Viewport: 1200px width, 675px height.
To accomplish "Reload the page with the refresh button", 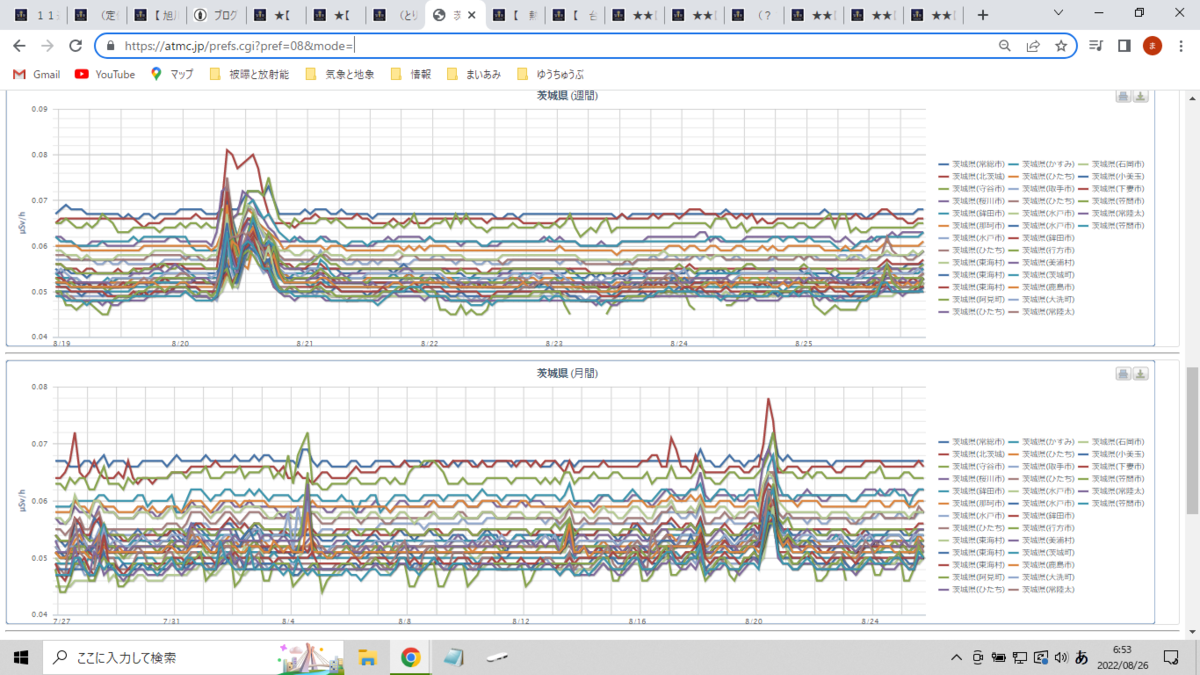I will pyautogui.click(x=75, y=46).
